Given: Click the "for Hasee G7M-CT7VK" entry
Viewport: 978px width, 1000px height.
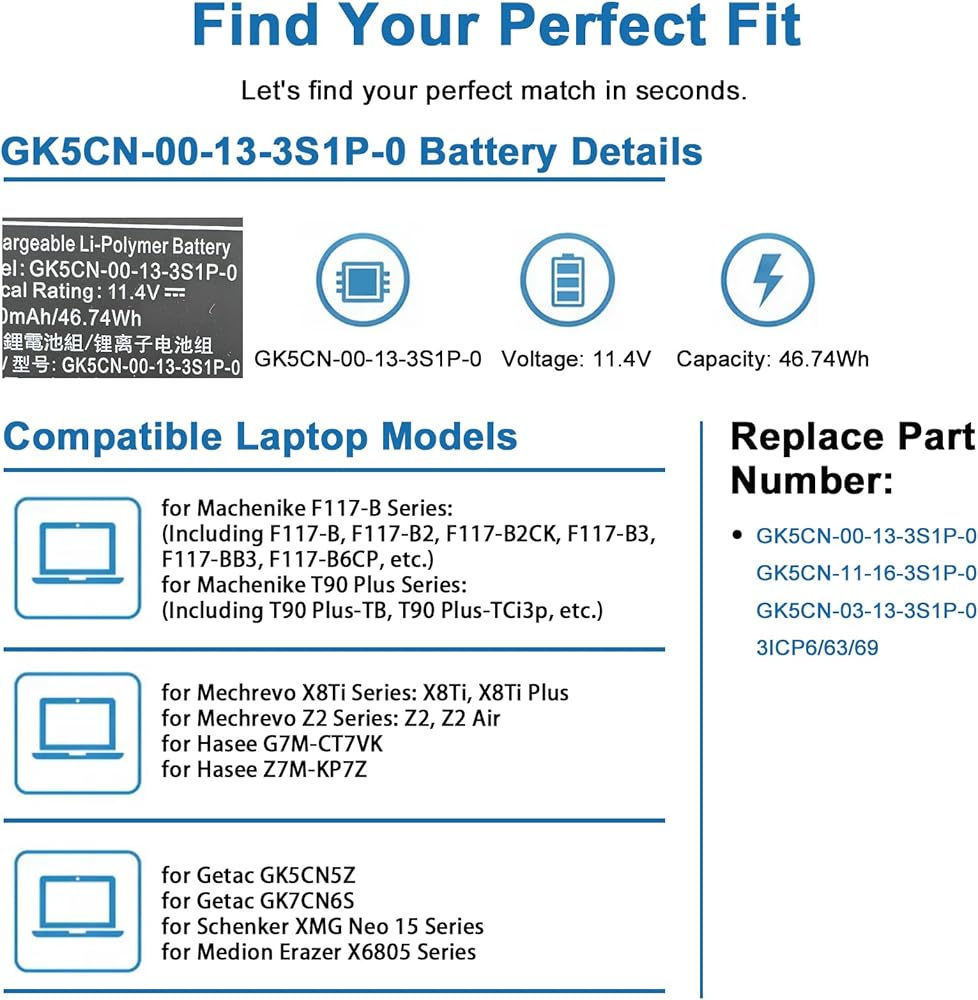Looking at the screenshot, I should (272, 743).
